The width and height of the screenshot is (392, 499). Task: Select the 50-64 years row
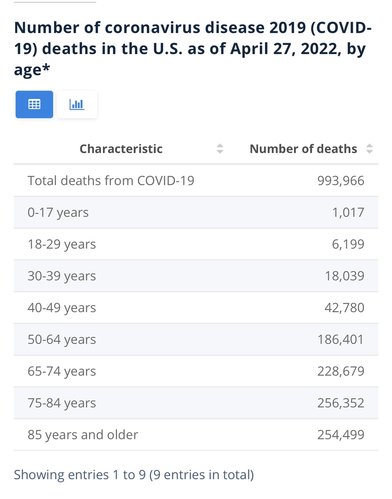[196, 339]
